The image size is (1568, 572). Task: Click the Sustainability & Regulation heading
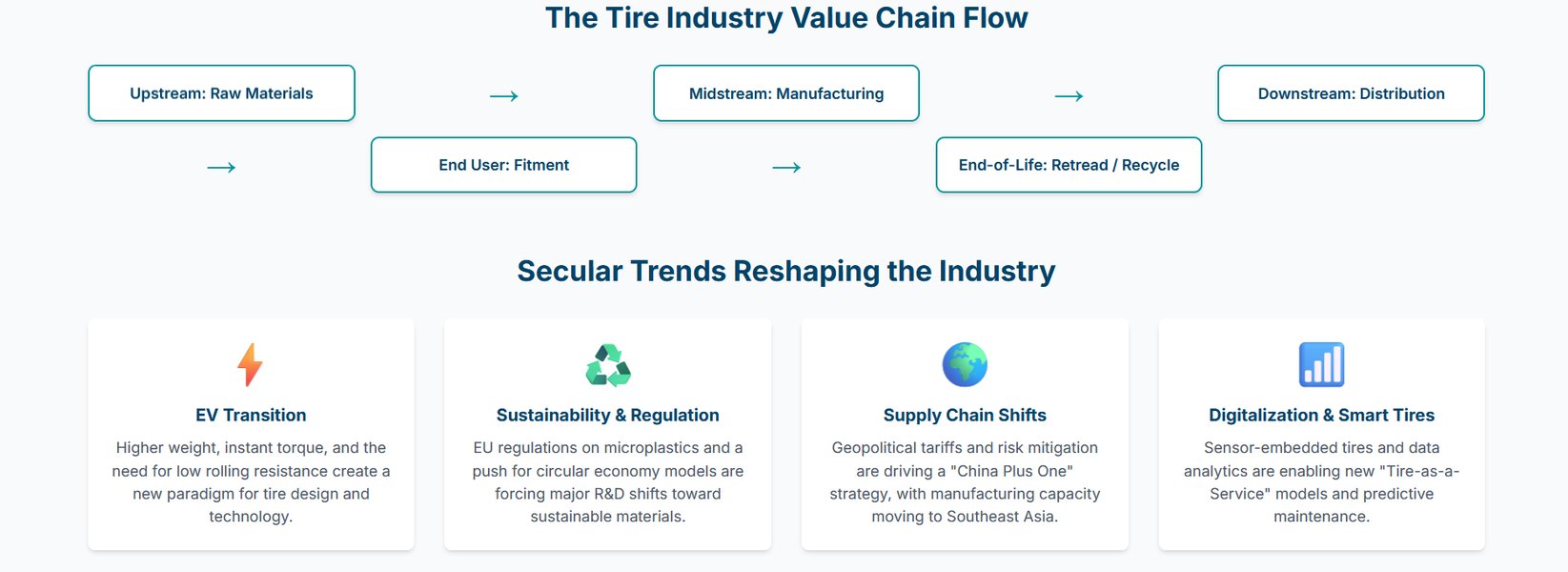tap(608, 415)
